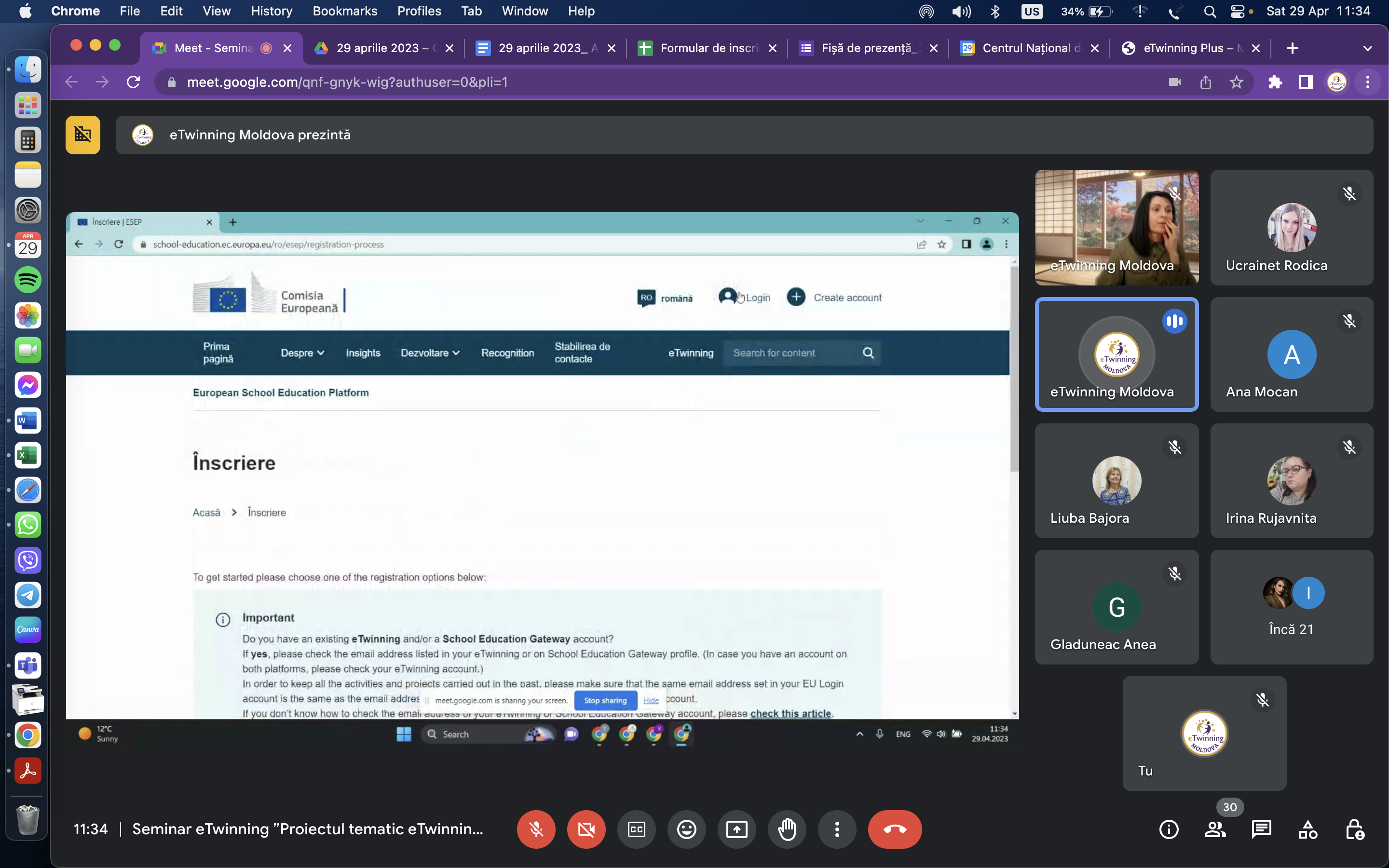Go back in Chrome
The height and width of the screenshot is (868, 1389).
tap(71, 82)
